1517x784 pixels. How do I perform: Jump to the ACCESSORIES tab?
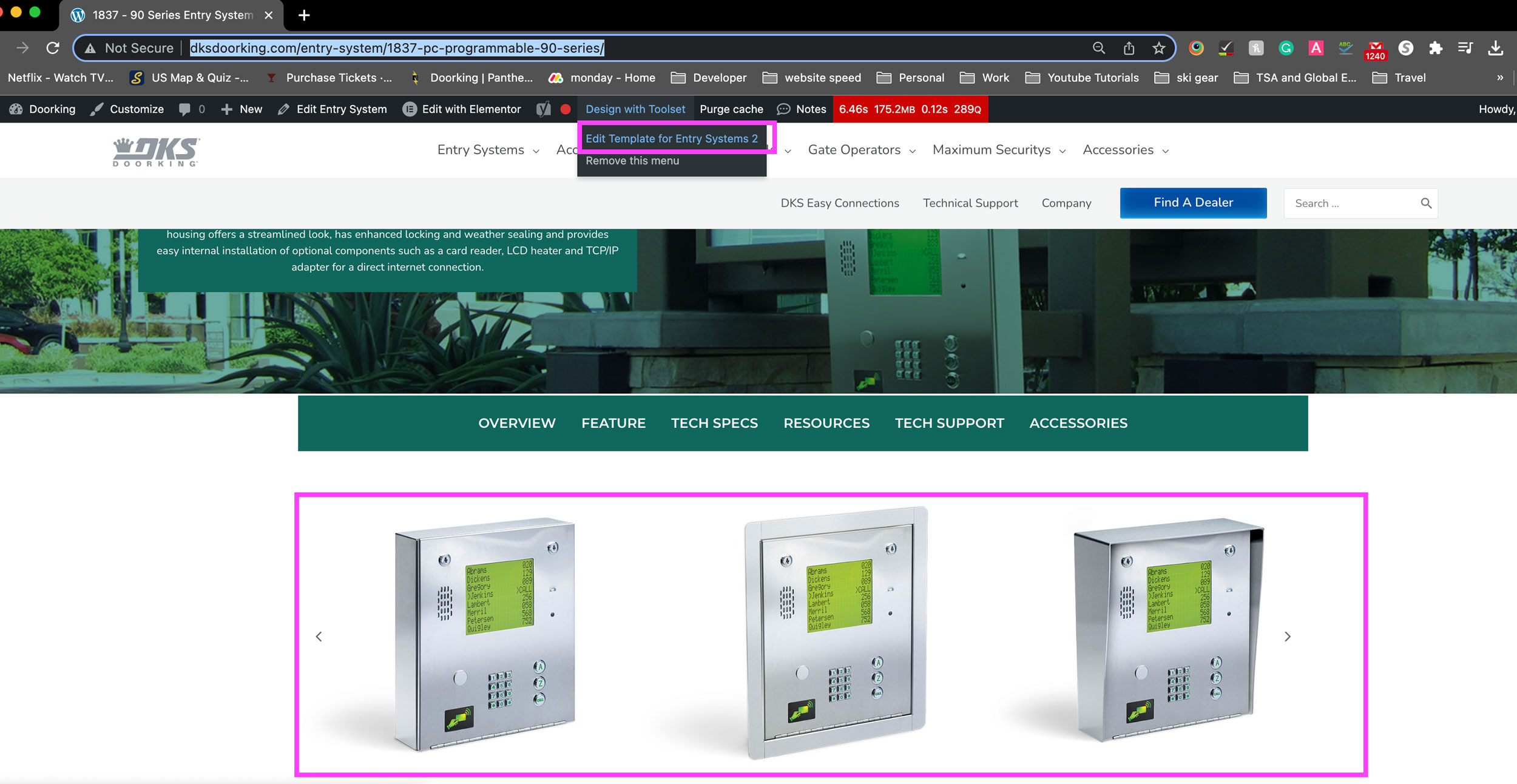pyautogui.click(x=1078, y=424)
